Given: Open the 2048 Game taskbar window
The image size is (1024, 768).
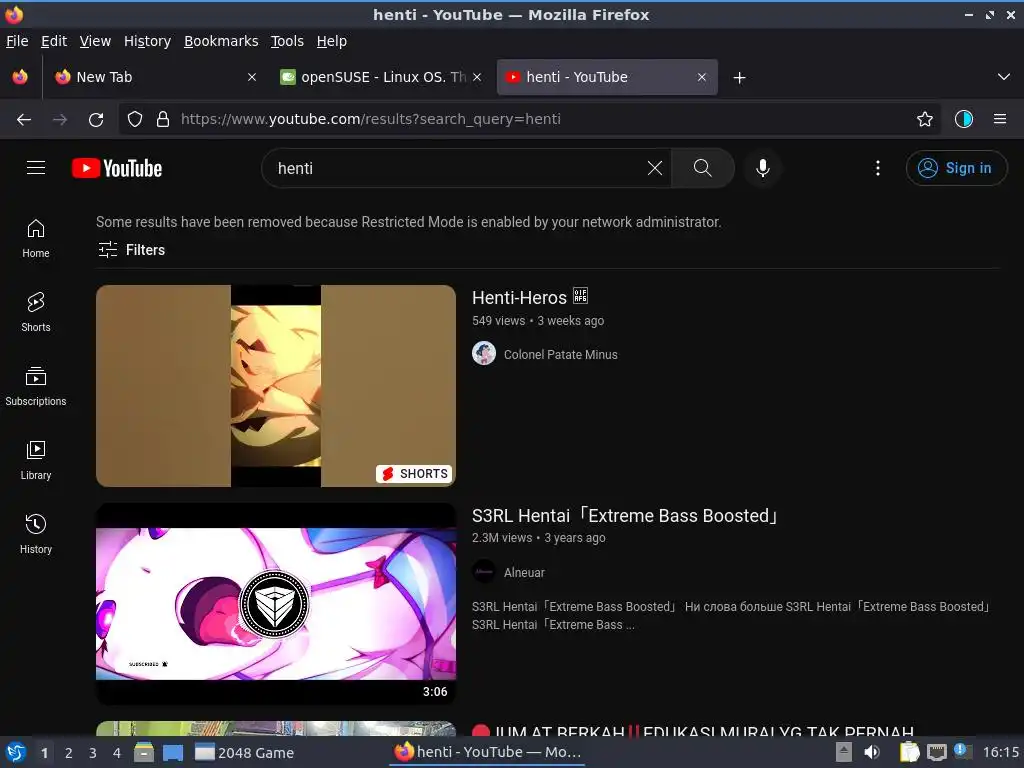Looking at the screenshot, I should pyautogui.click(x=245, y=753).
